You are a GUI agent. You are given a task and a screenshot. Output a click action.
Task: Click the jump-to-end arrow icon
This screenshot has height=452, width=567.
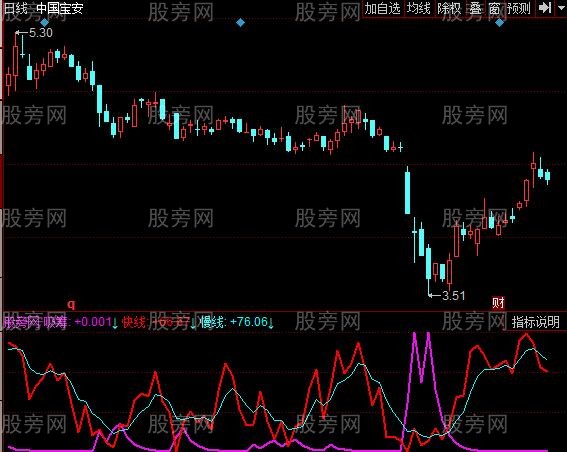click(545, 8)
